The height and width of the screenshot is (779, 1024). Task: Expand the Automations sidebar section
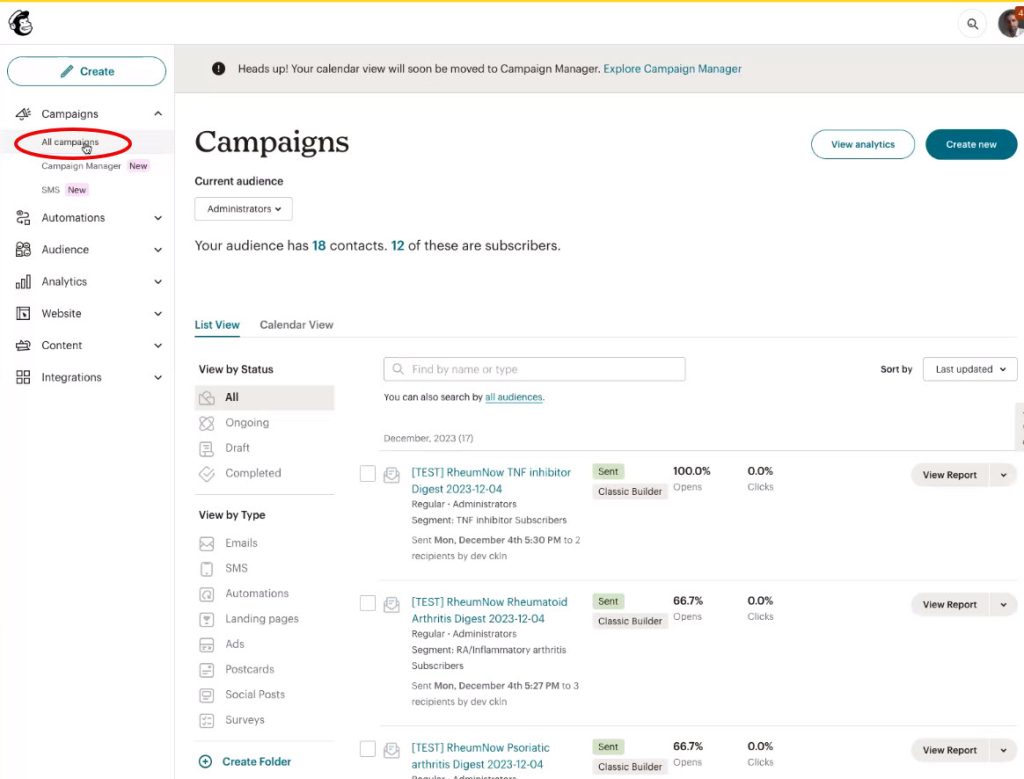pyautogui.click(x=87, y=218)
